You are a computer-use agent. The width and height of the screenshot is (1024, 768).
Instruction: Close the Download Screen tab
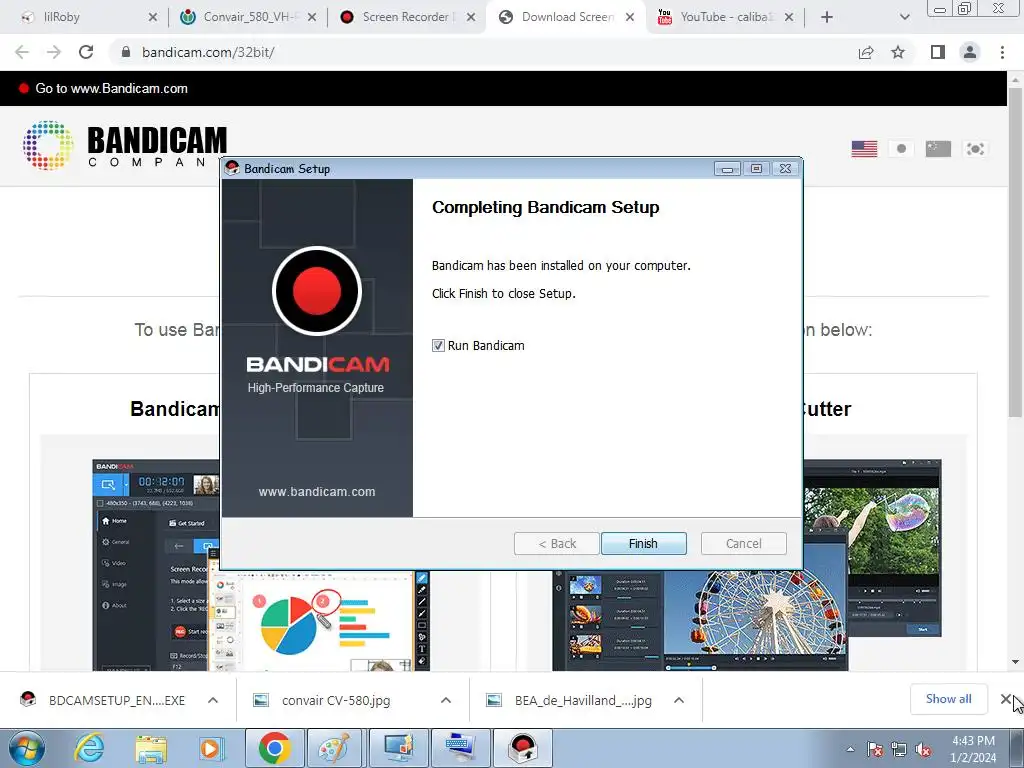630,17
